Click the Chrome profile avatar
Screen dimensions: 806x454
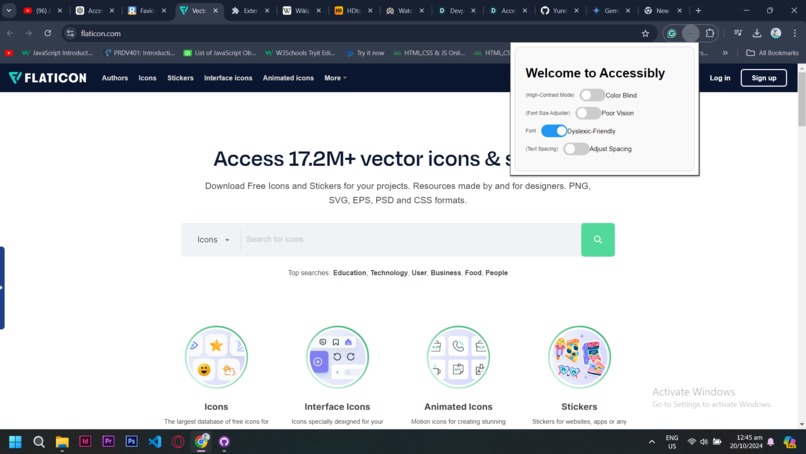click(x=776, y=33)
